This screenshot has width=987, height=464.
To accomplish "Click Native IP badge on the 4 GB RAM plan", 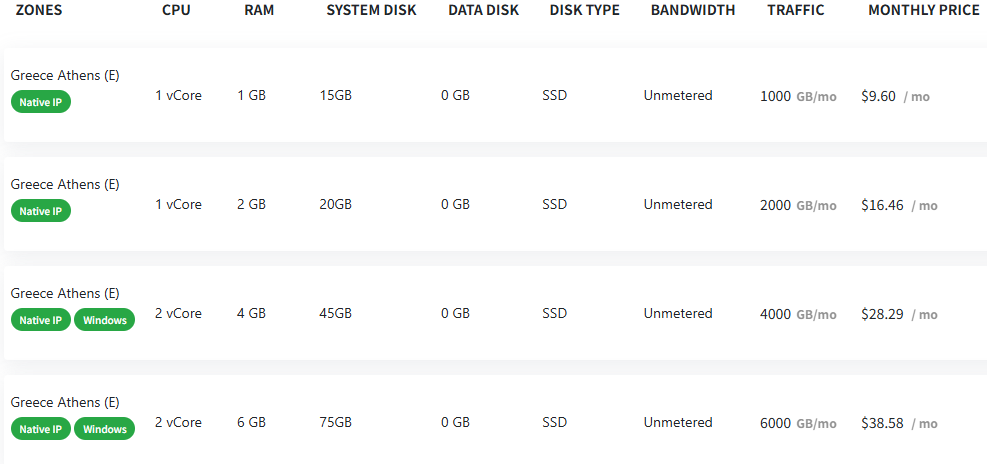I will [x=41, y=320].
